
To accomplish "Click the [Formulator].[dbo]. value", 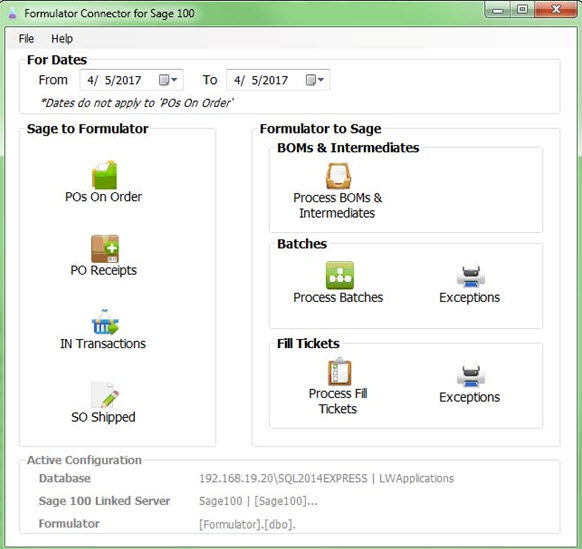I will point(247,525).
